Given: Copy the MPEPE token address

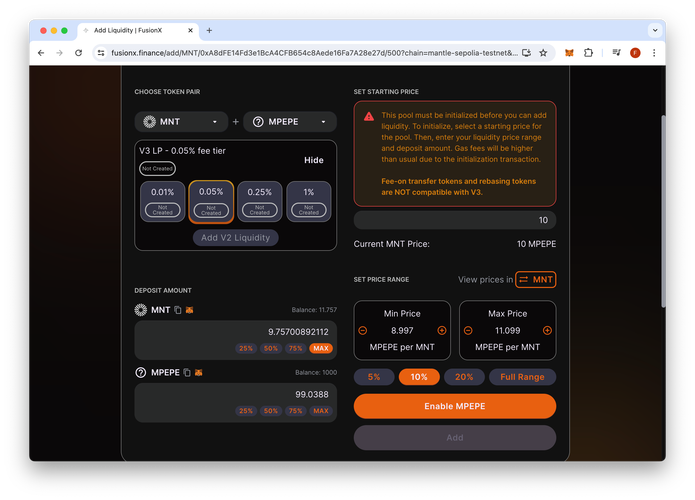Looking at the screenshot, I should click(186, 372).
